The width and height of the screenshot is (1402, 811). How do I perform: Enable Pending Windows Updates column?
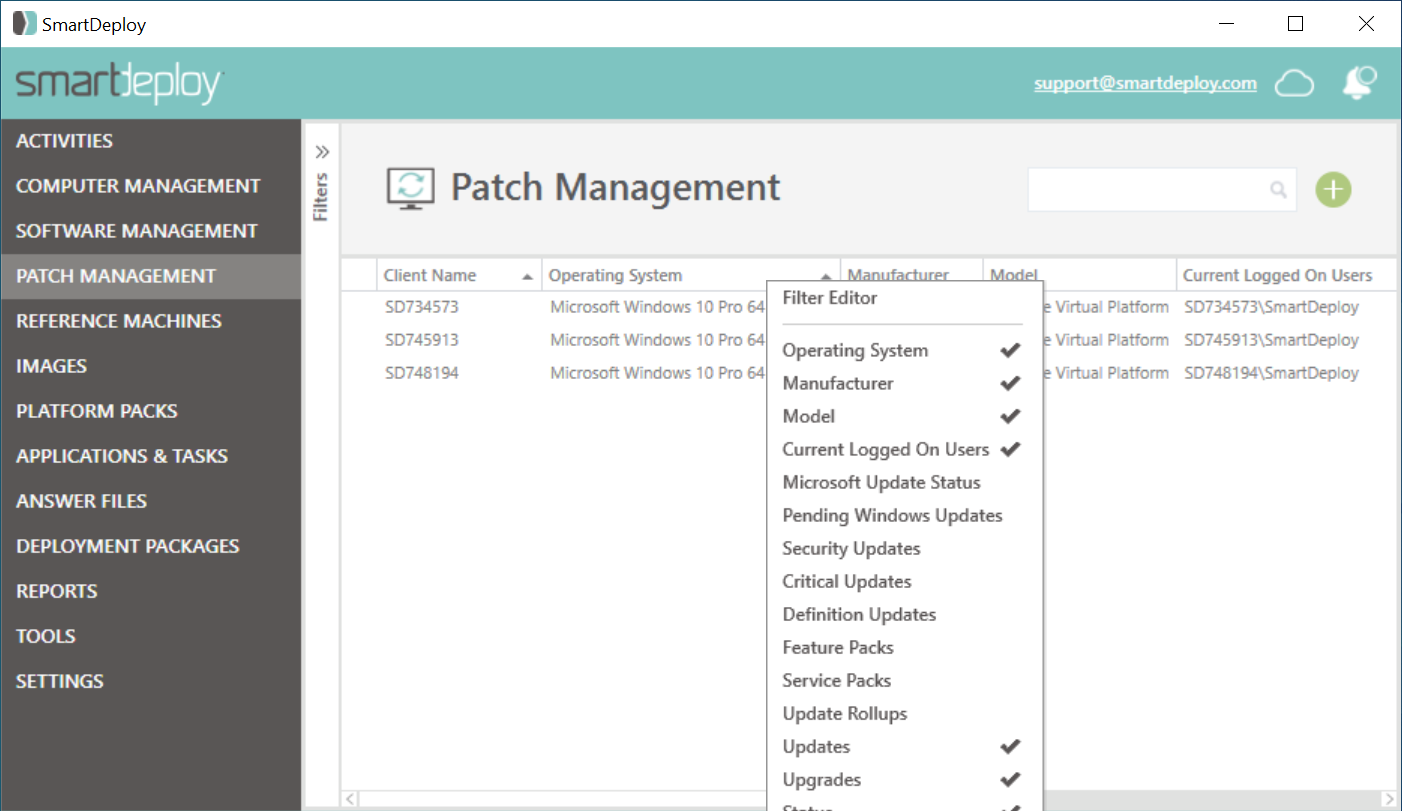point(904,515)
